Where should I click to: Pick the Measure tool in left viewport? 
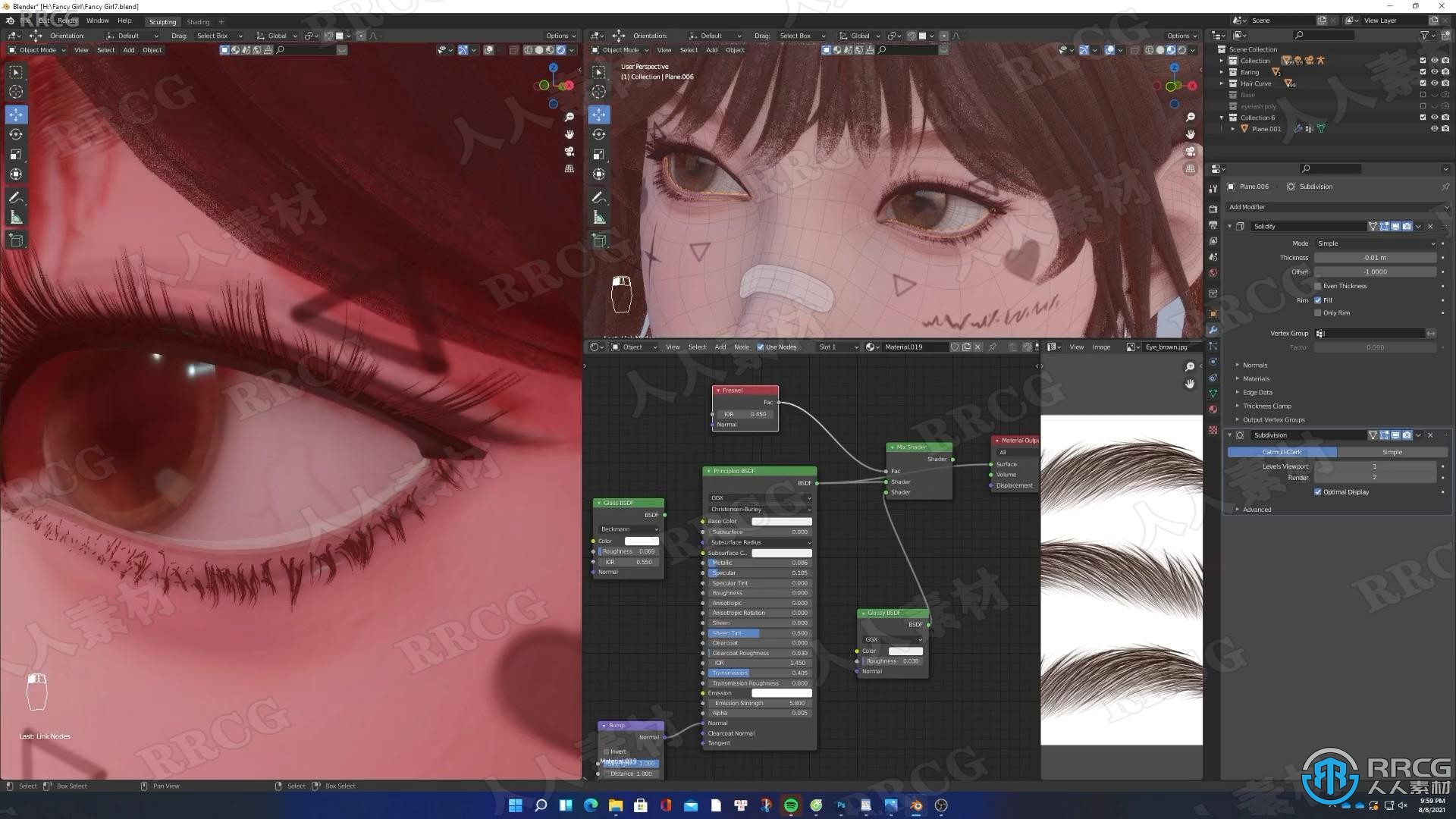(16, 218)
